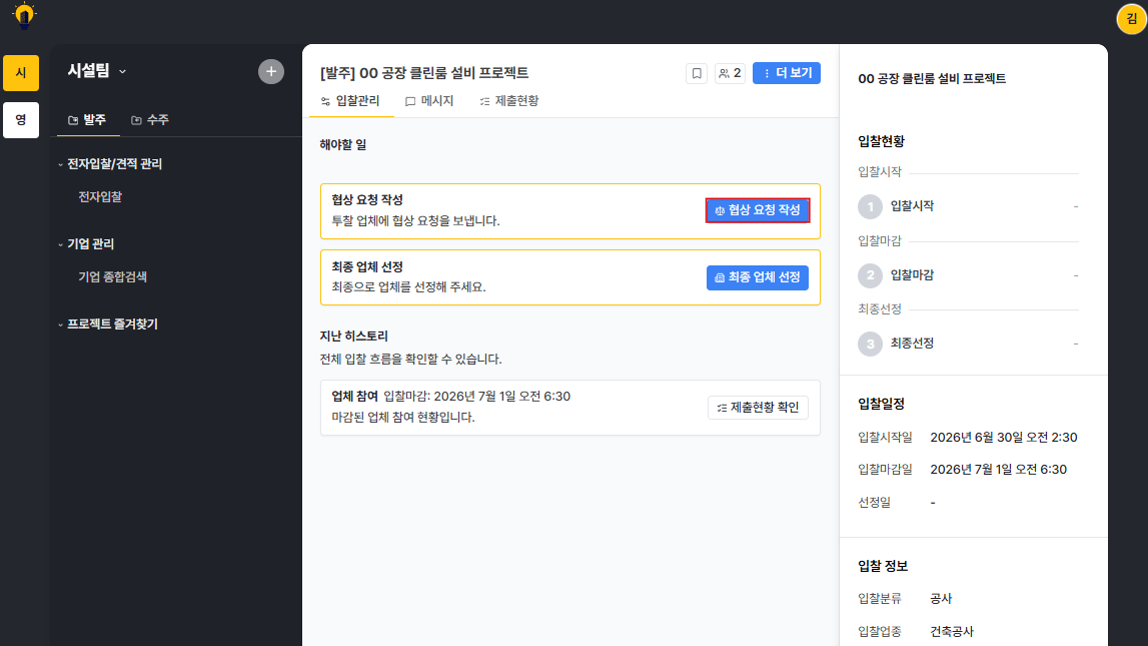Click the 협상 요청 작성 button

(x=758, y=210)
